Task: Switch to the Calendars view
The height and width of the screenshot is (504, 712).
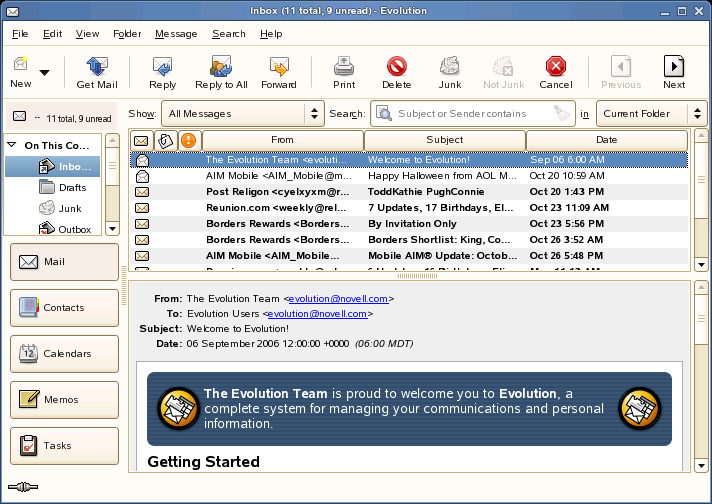Action: coord(64,353)
